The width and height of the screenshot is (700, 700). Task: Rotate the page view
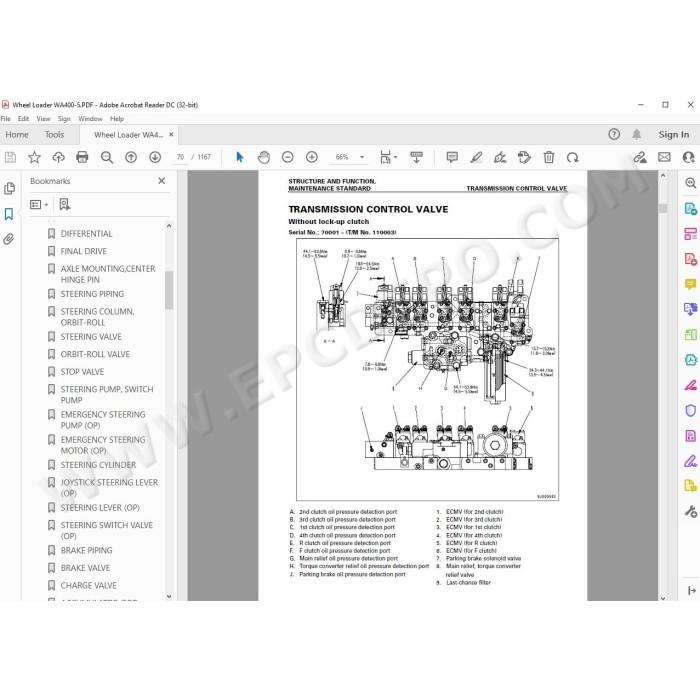pos(572,157)
